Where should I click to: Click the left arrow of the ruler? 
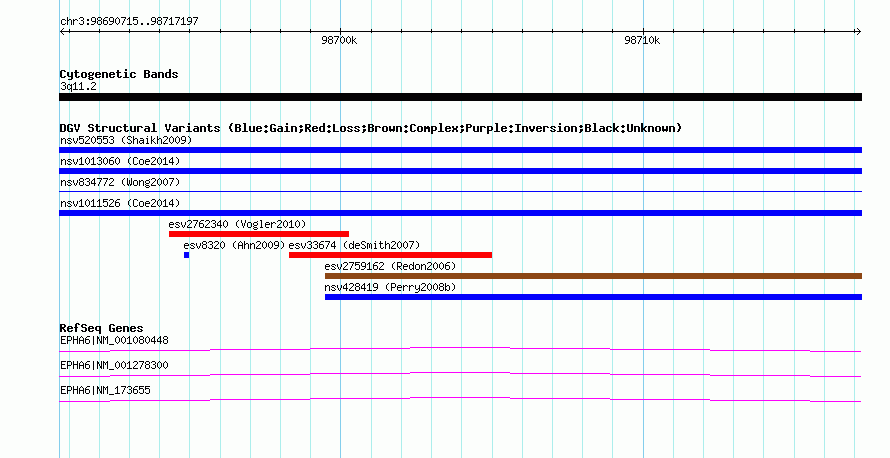click(62, 31)
